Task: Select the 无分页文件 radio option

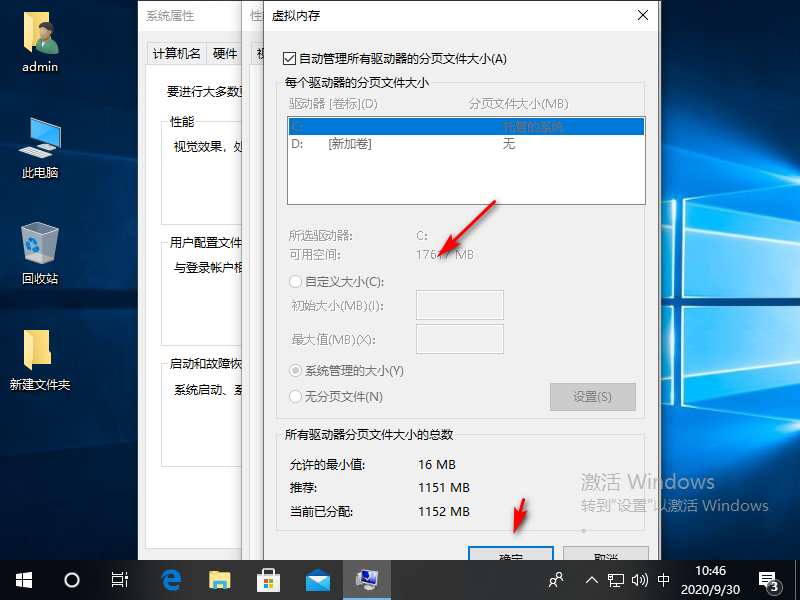Action: (x=296, y=396)
